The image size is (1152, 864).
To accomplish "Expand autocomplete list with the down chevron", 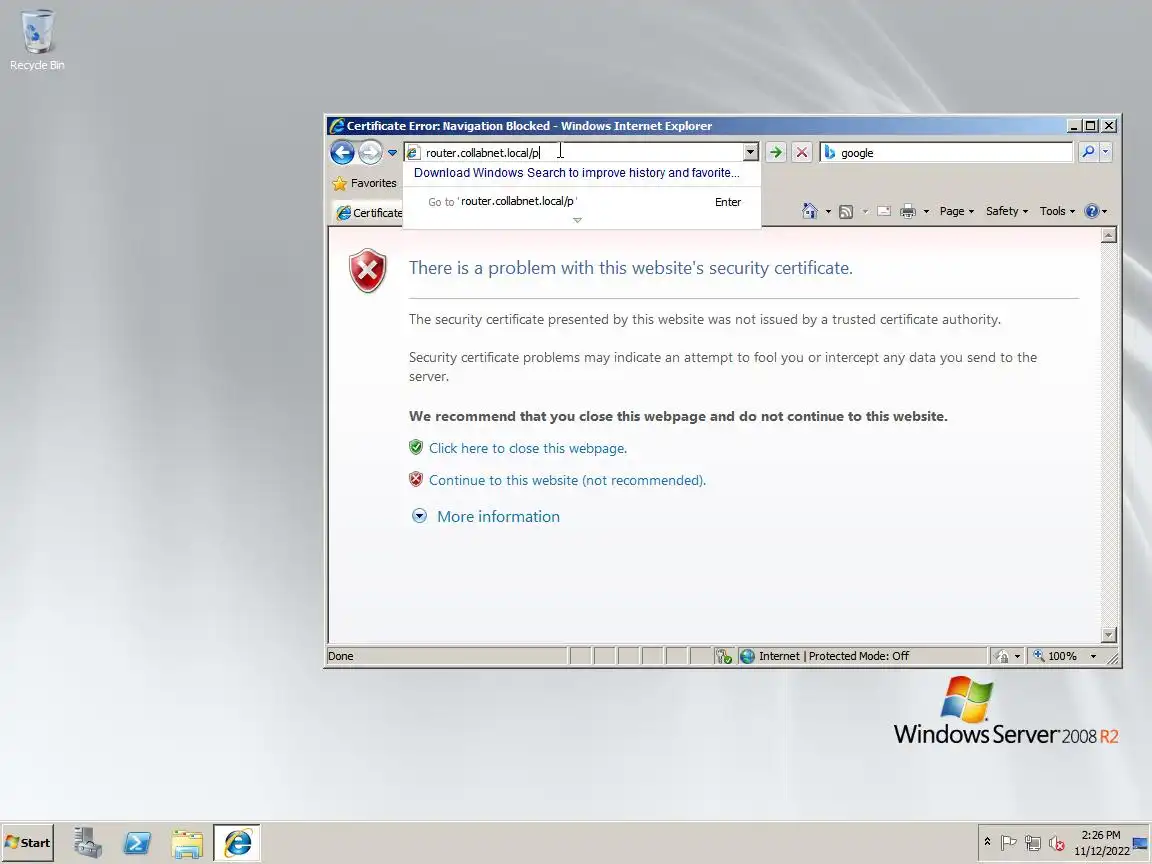I will click(577, 220).
